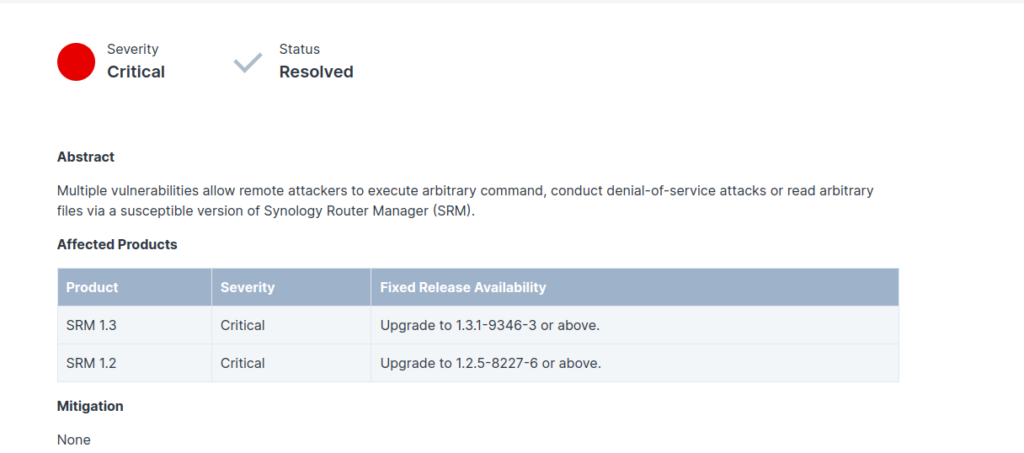Viewport: 1024px width, 453px height.
Task: Select the Critical severity label text
Action: (136, 72)
